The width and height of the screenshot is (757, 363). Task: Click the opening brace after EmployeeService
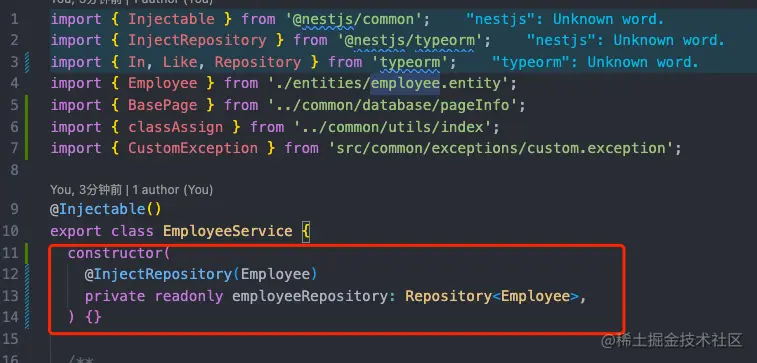coord(306,231)
